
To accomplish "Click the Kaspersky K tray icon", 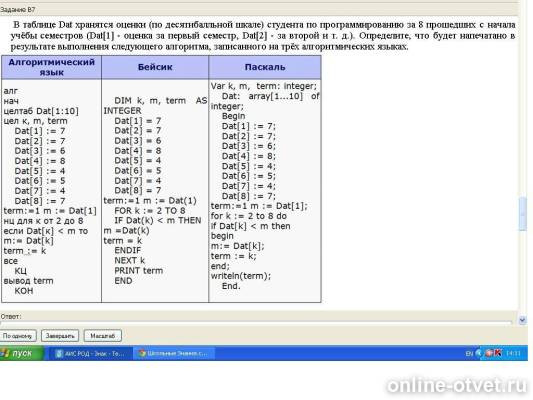I will (x=497, y=353).
